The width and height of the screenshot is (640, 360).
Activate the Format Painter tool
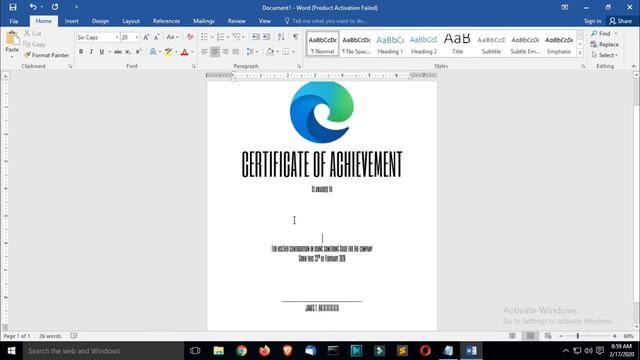point(46,55)
